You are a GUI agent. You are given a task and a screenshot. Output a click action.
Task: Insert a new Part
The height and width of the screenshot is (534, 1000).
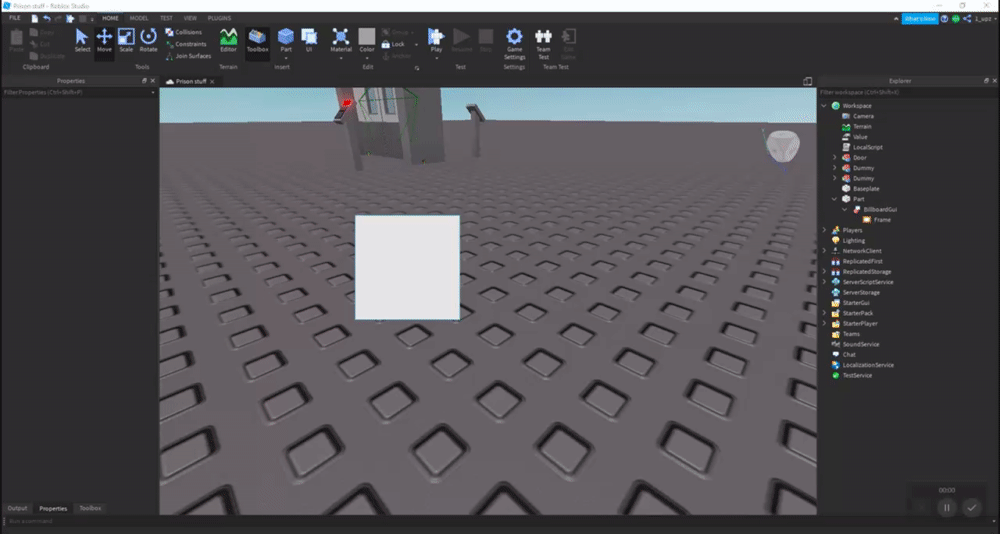(286, 41)
